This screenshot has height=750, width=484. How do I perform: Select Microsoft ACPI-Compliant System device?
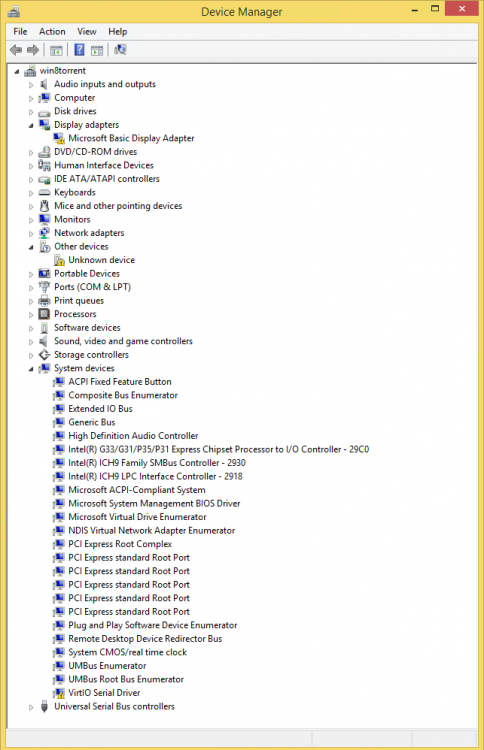tap(137, 490)
